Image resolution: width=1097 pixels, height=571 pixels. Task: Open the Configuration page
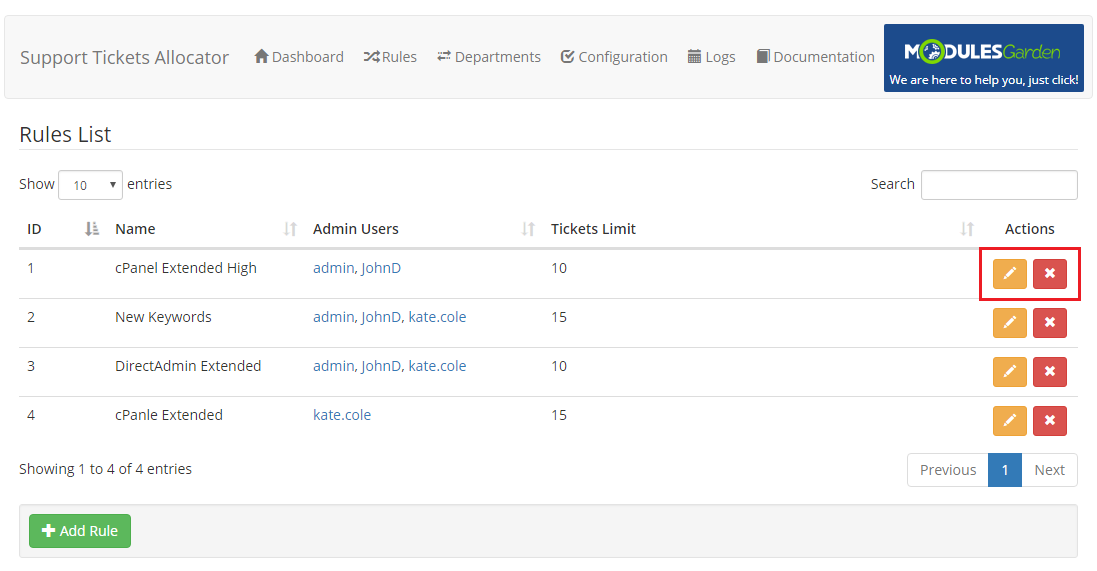click(614, 57)
